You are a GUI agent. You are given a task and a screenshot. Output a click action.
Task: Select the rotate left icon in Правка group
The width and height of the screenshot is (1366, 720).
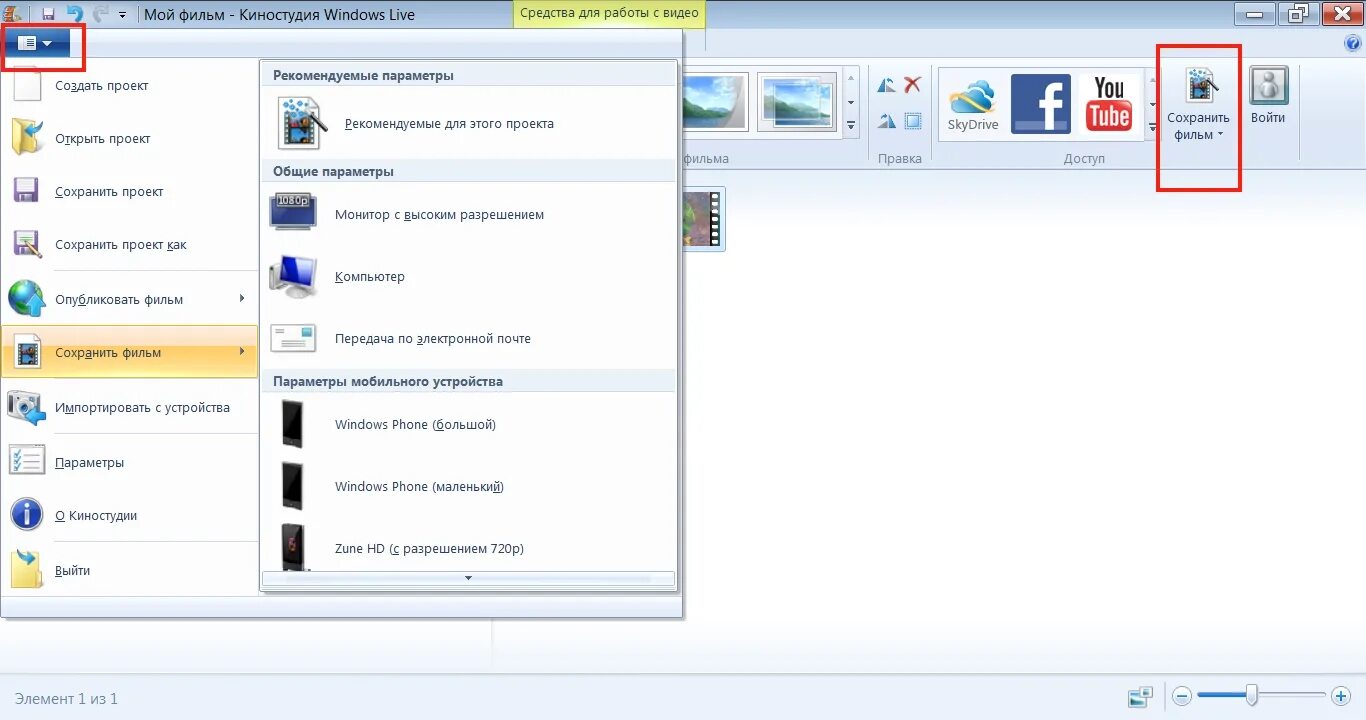coord(887,84)
